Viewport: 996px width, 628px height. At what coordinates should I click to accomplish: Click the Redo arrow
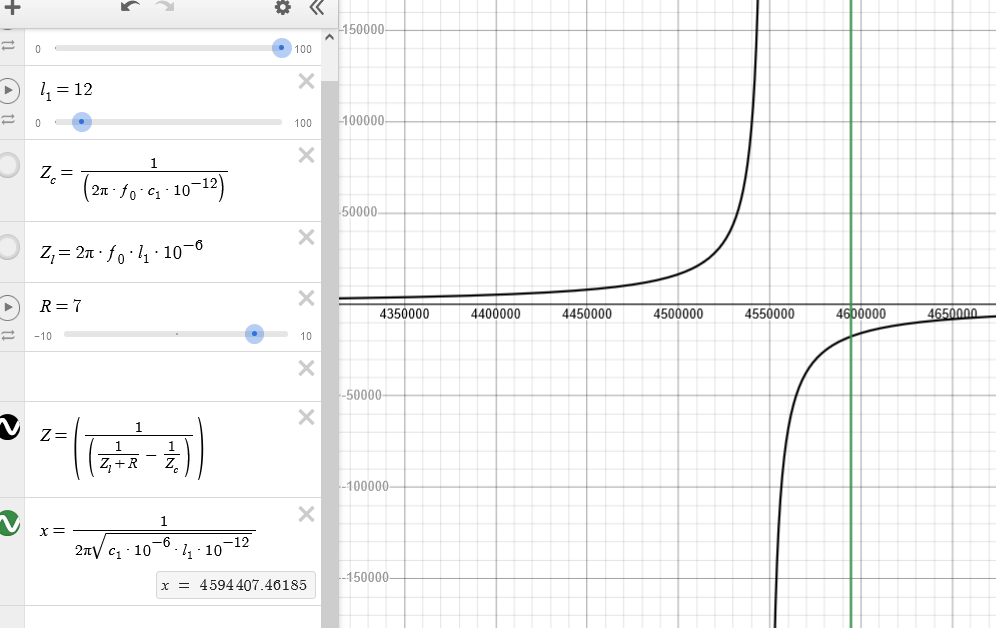164,8
